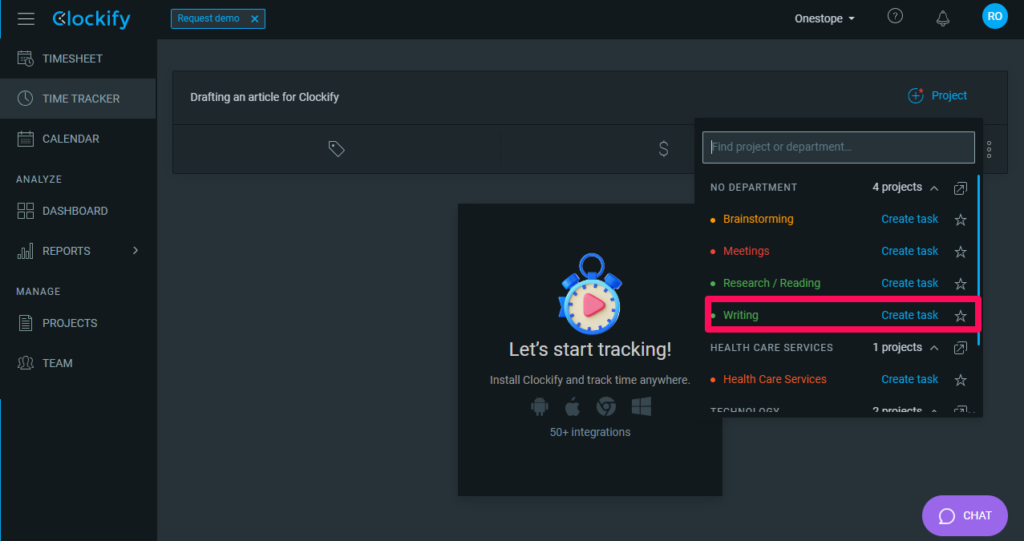Focus the Find project or department field
This screenshot has width=1024, height=541.
pyautogui.click(x=838, y=147)
